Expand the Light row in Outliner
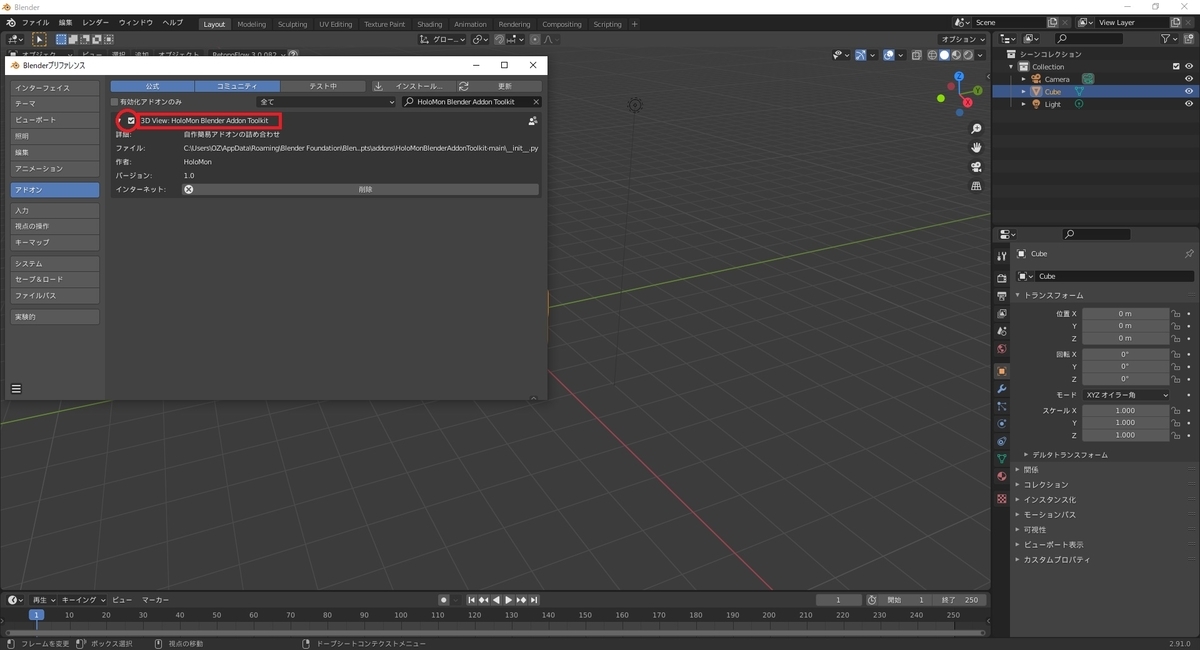This screenshot has width=1200, height=650. (1023, 104)
